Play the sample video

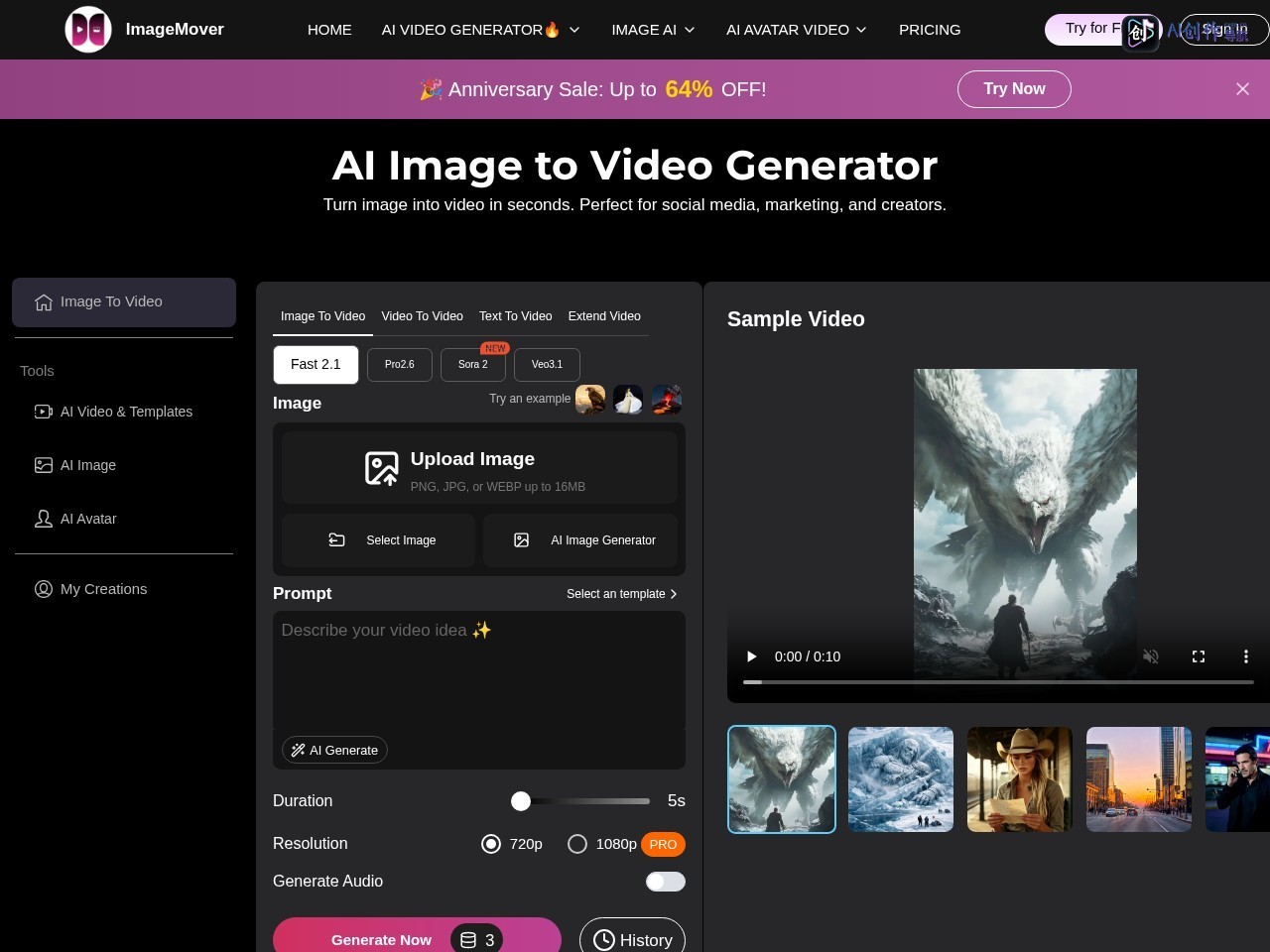pos(751,656)
